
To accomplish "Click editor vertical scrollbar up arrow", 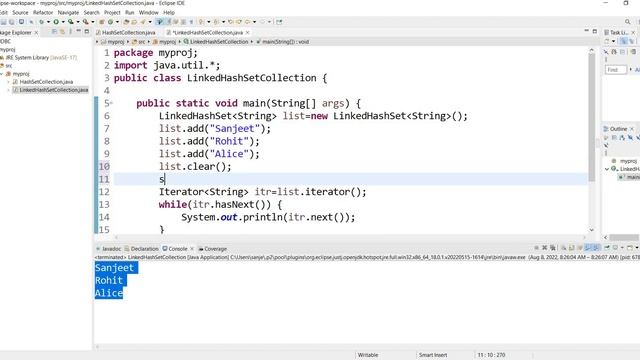I will pos(591,50).
